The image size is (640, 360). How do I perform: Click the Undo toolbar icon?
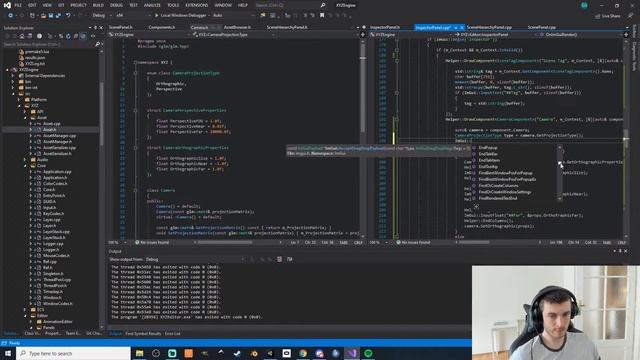click(x=68, y=16)
